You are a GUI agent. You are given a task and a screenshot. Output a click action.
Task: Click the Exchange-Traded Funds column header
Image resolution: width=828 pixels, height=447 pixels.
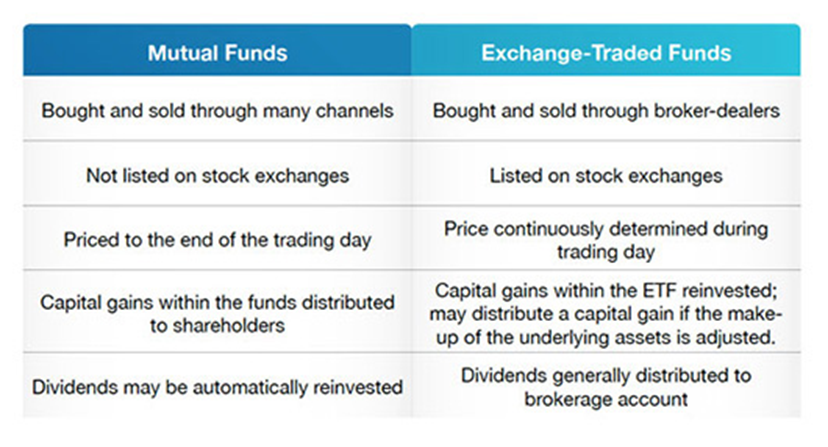[606, 52]
